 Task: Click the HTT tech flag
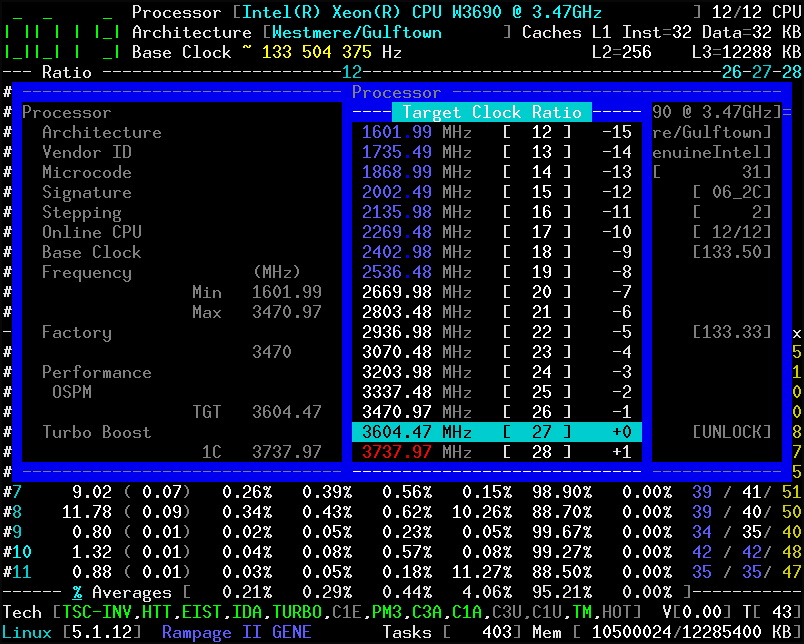tap(157, 612)
